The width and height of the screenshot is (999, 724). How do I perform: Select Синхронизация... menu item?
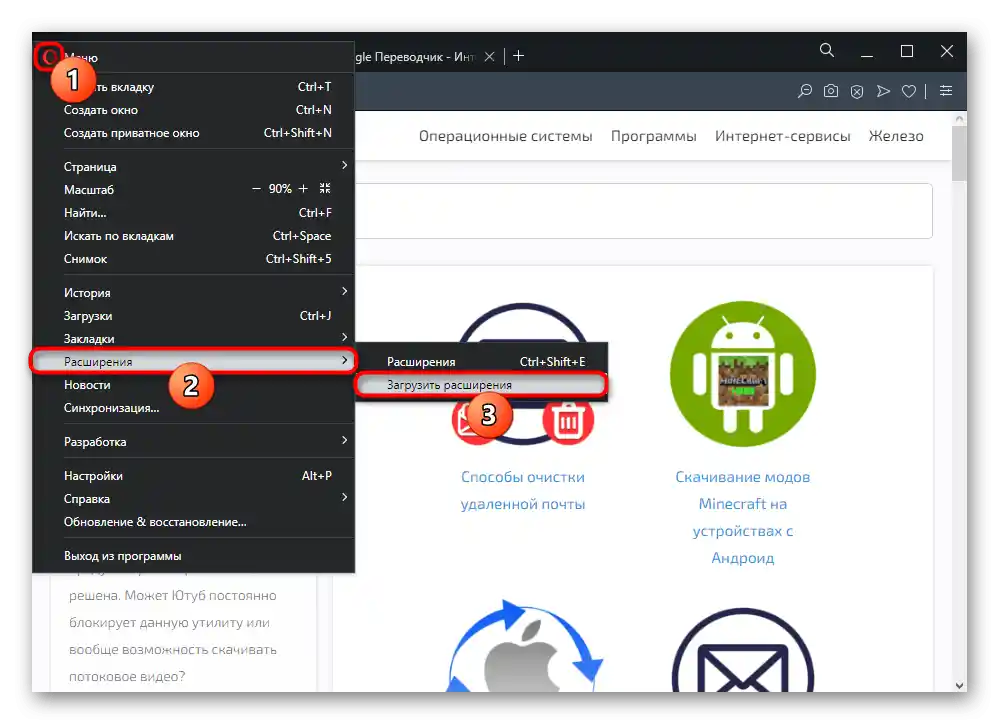pyautogui.click(x=194, y=408)
